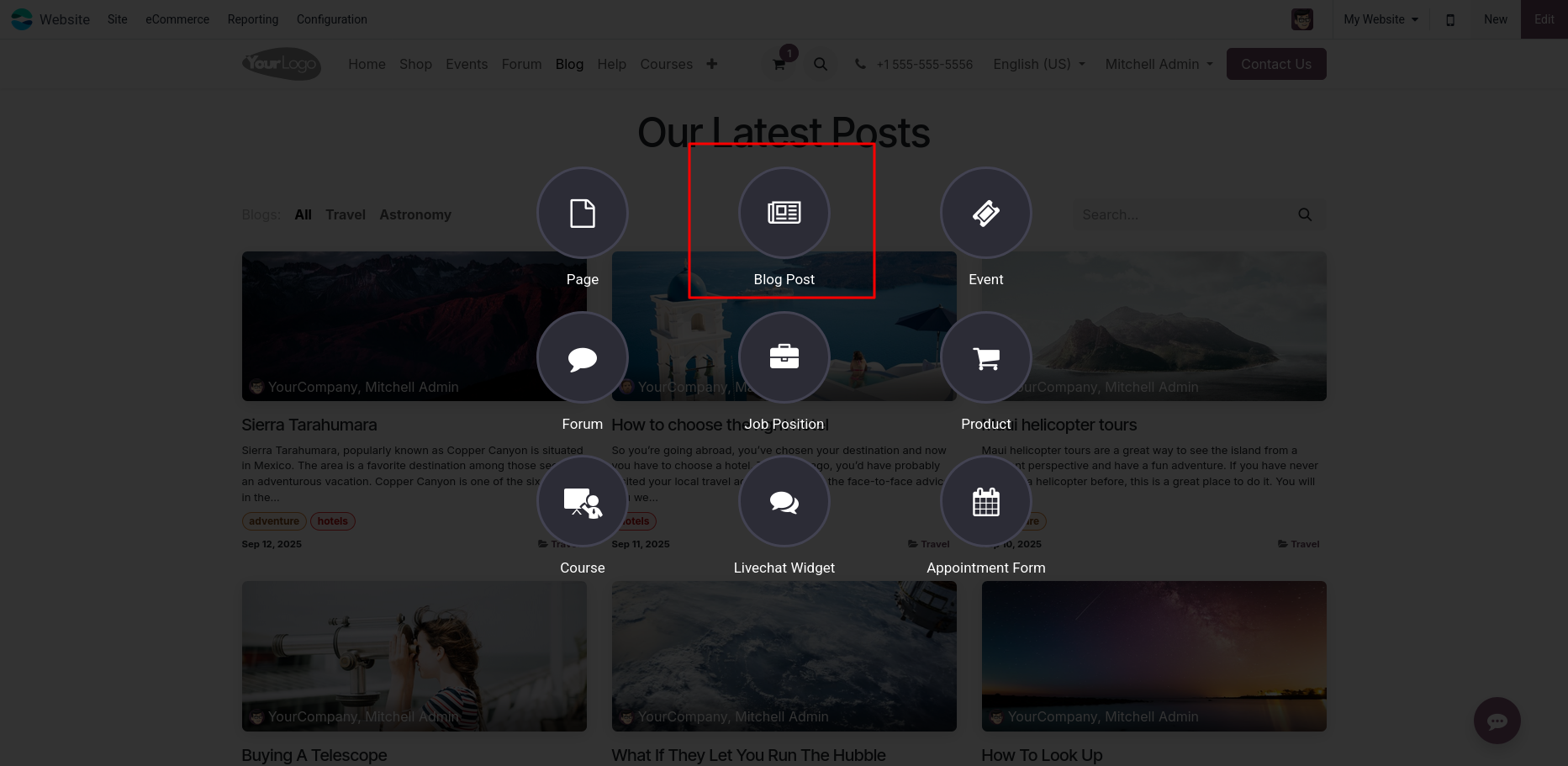Open the English (US) language dropdown
This screenshot has width=1568, height=766.
(1039, 64)
